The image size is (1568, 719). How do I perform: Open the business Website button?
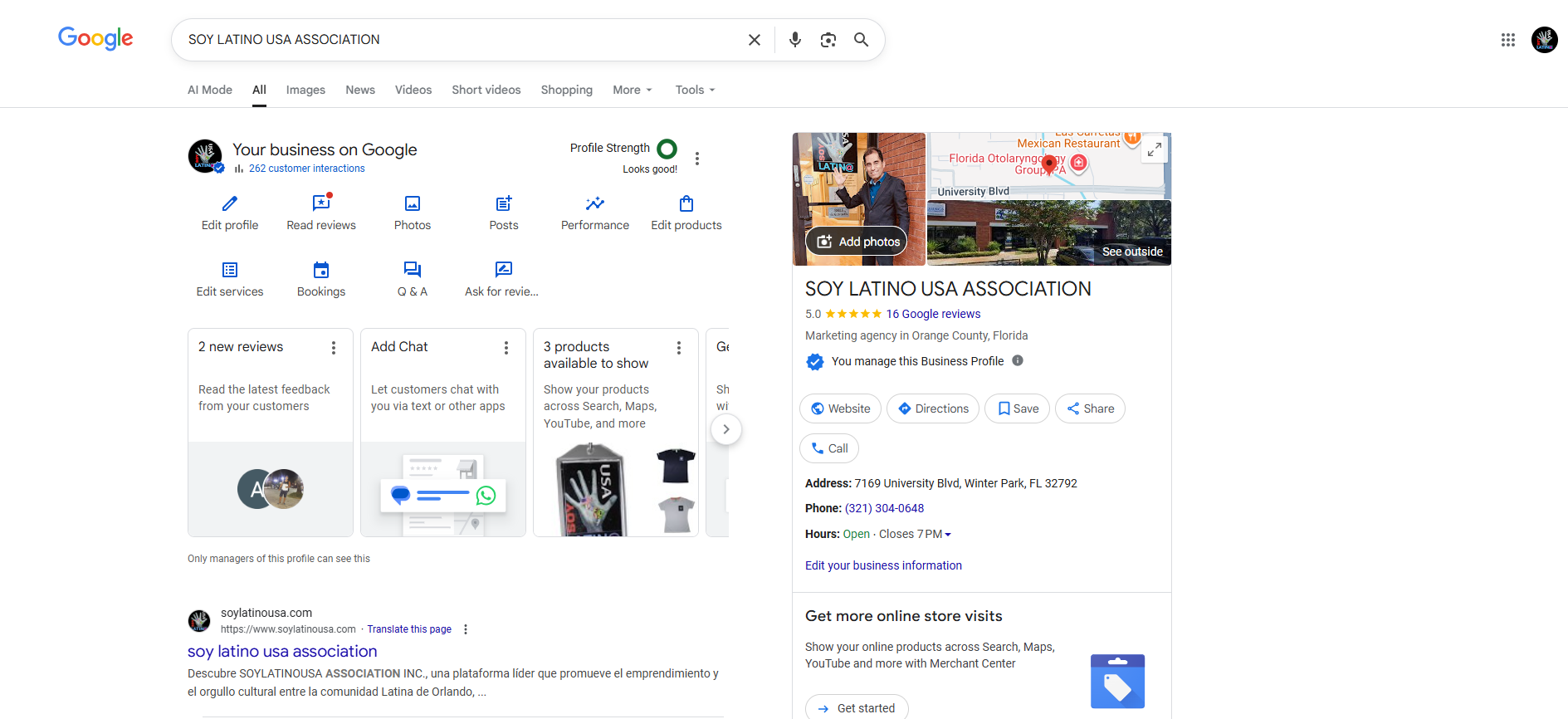click(x=841, y=408)
